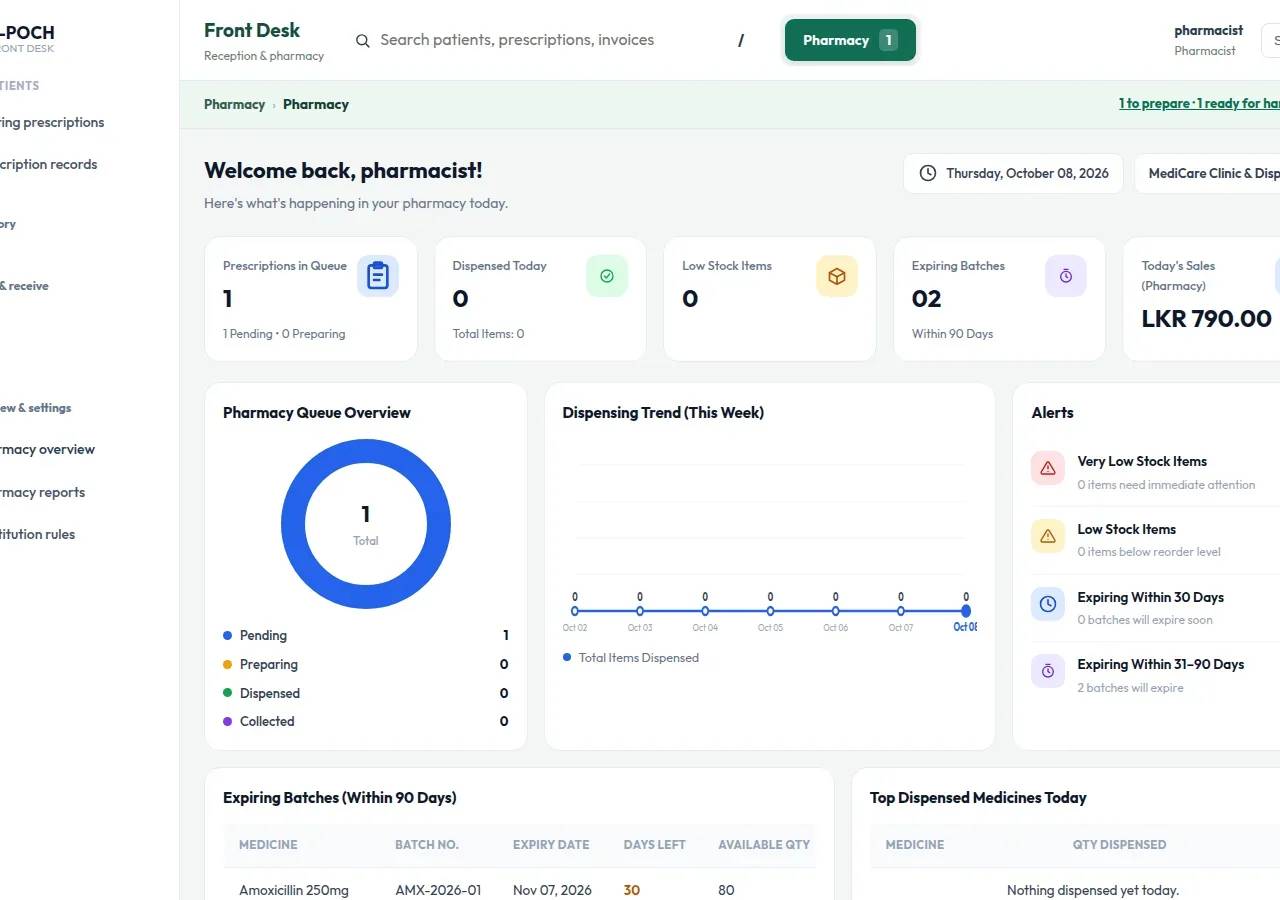
Task: Click the clock icon beside Thursday, October 08
Action: 928,173
